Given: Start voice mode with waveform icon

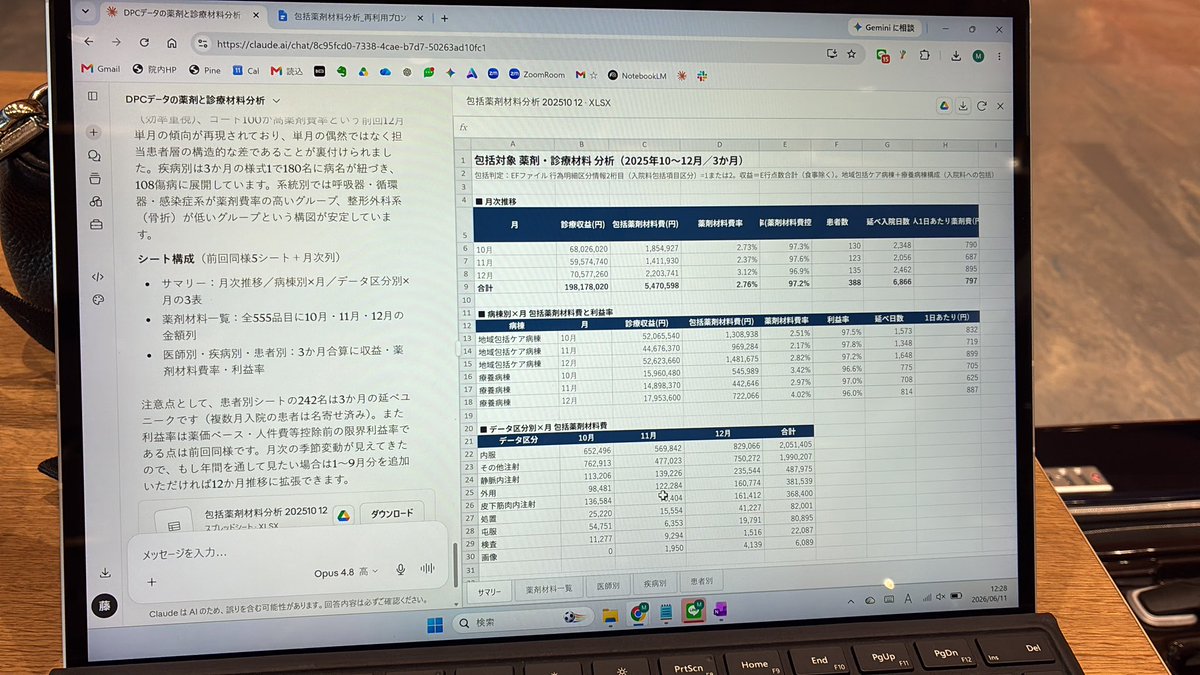Looking at the screenshot, I should [x=428, y=569].
